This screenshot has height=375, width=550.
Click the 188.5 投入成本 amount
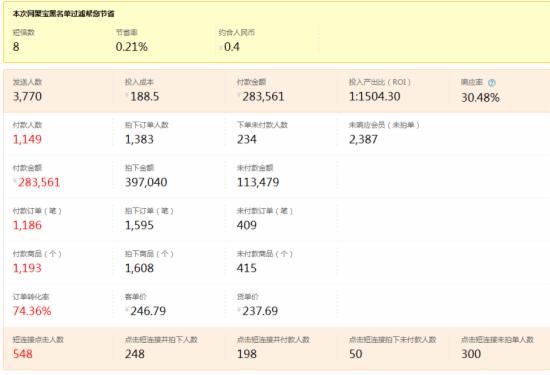coord(145,96)
